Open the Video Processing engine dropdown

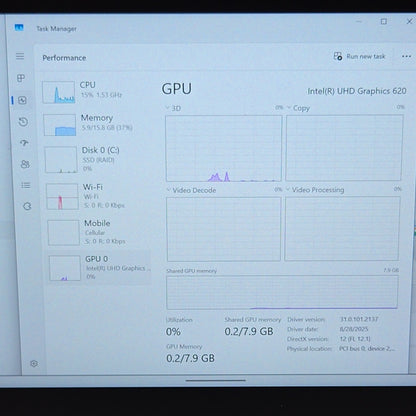[315, 190]
